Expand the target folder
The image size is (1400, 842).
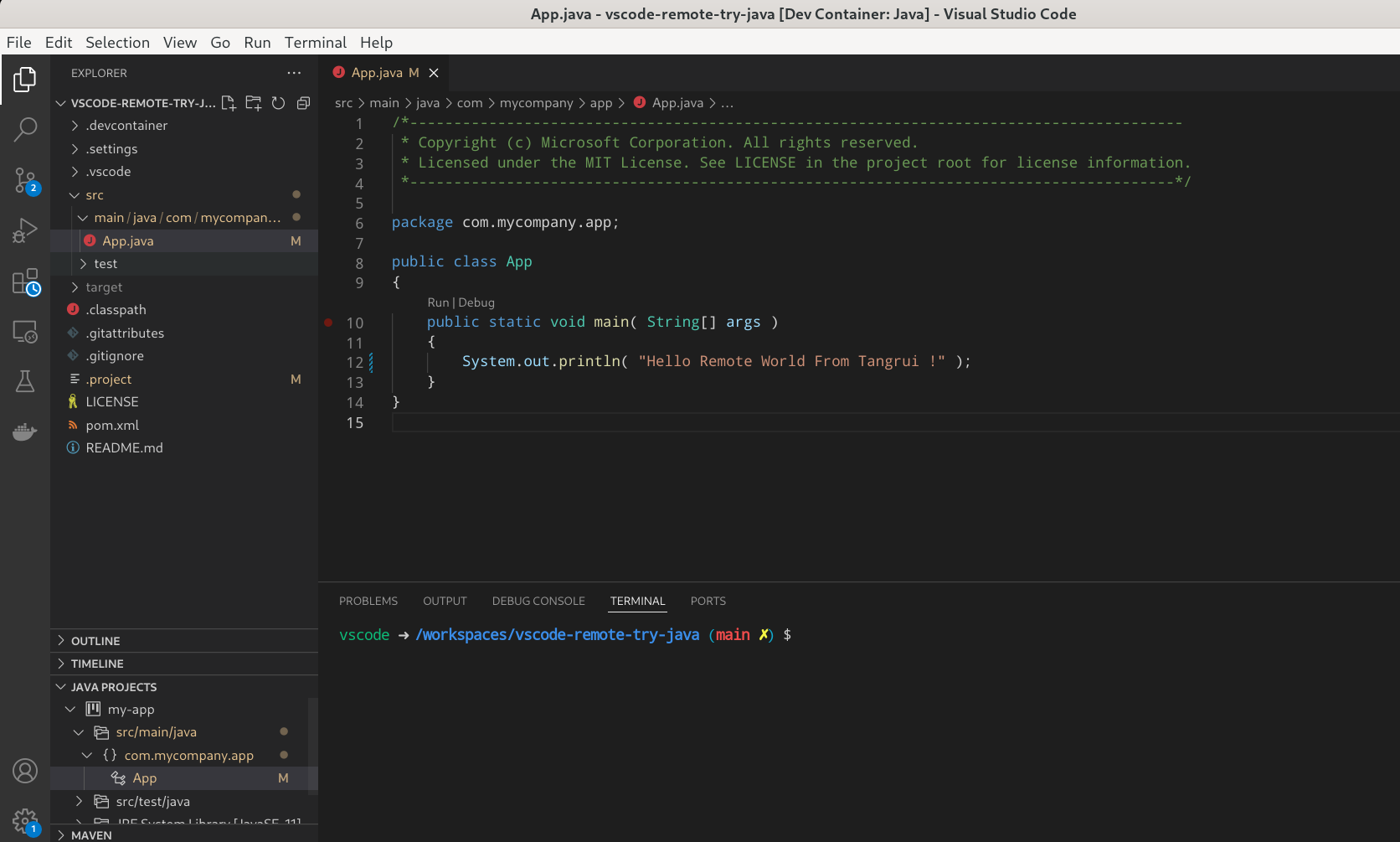(184, 287)
